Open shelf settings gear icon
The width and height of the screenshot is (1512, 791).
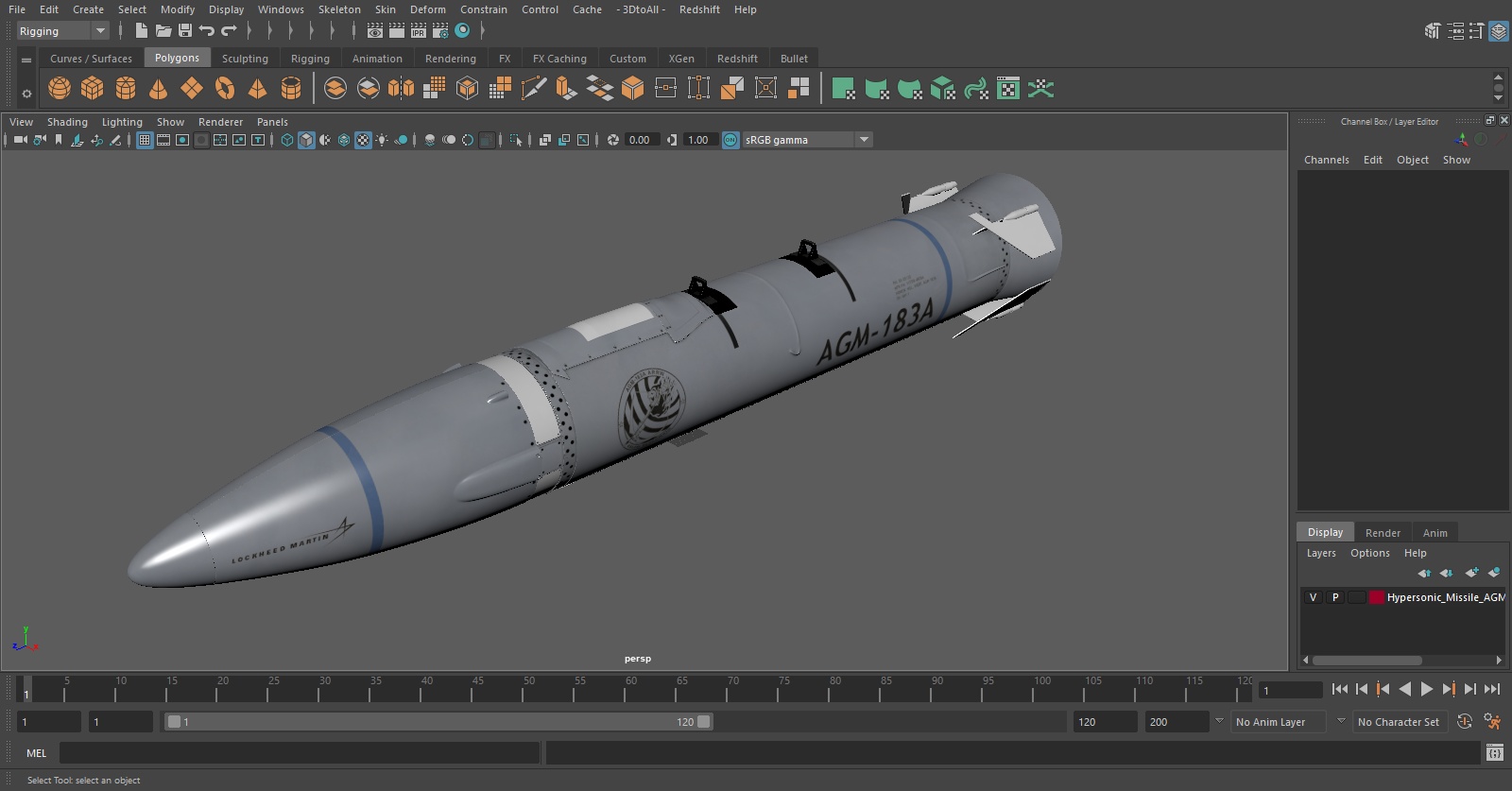coord(26,94)
